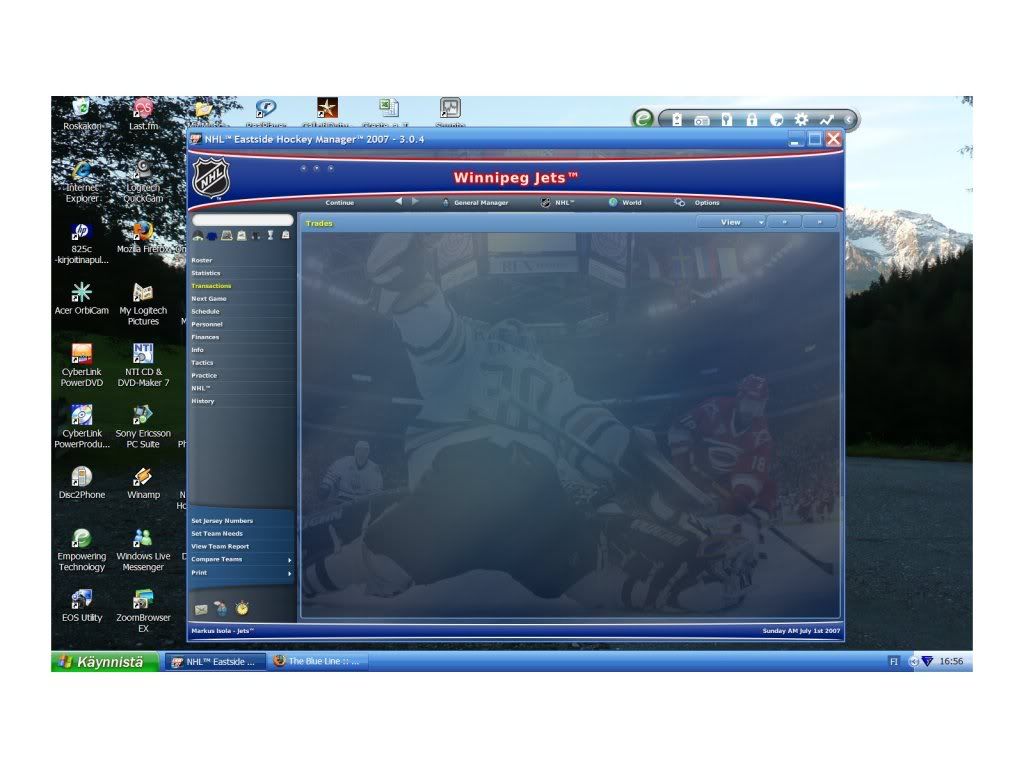Open the World menu

click(625, 202)
